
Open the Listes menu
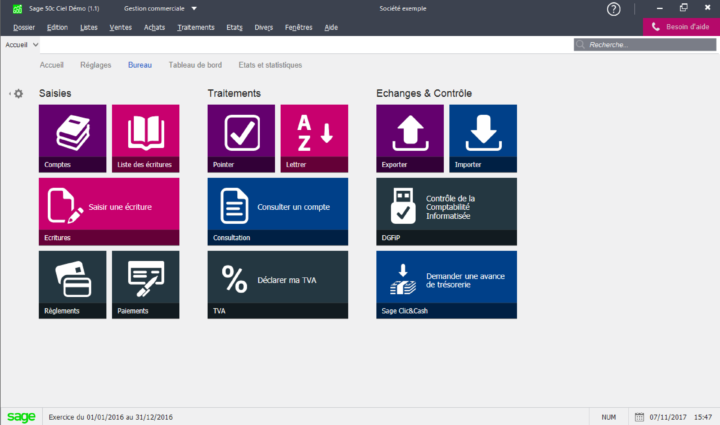click(x=89, y=28)
